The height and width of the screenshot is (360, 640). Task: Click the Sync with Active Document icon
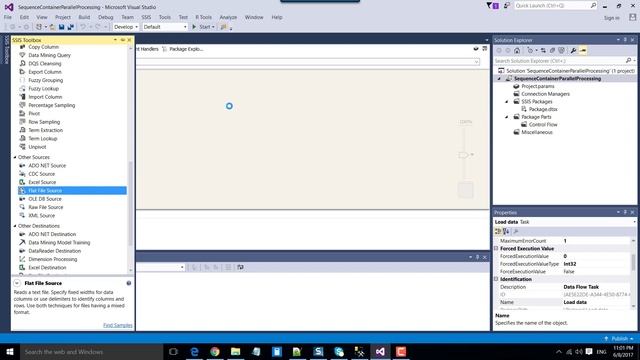543,51
